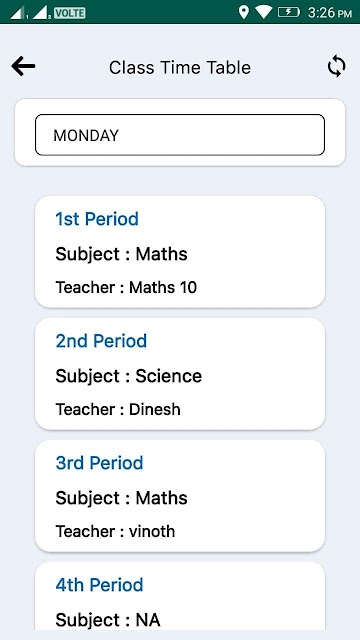Select the 2nd Period heading
Image resolution: width=360 pixels, height=640 pixels.
point(101,341)
